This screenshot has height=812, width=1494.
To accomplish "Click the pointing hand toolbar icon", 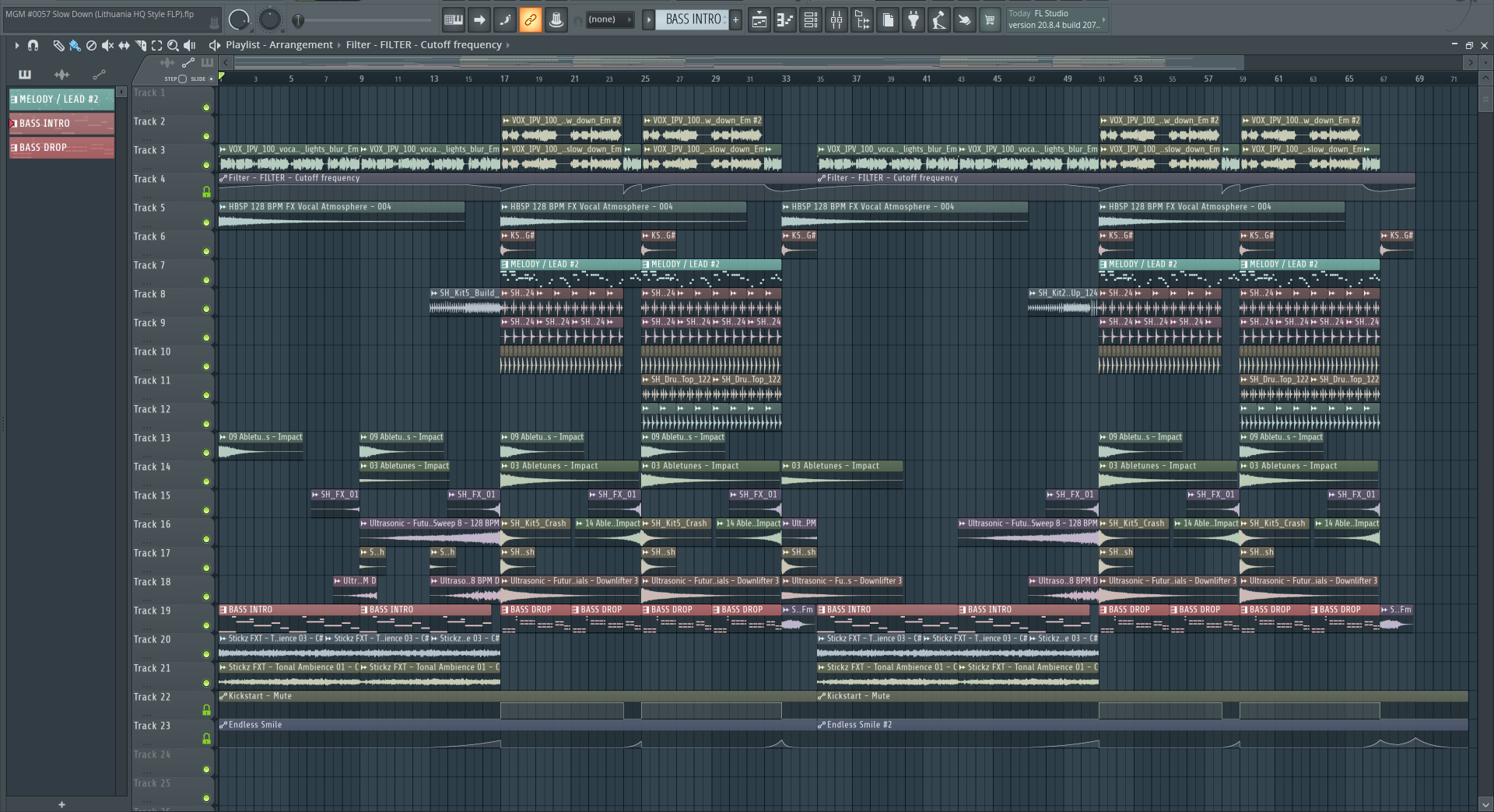I will point(965,19).
